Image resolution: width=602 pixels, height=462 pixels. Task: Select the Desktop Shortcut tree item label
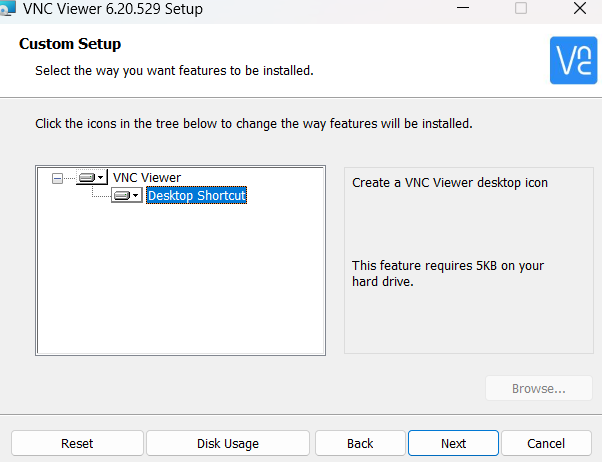coord(196,196)
